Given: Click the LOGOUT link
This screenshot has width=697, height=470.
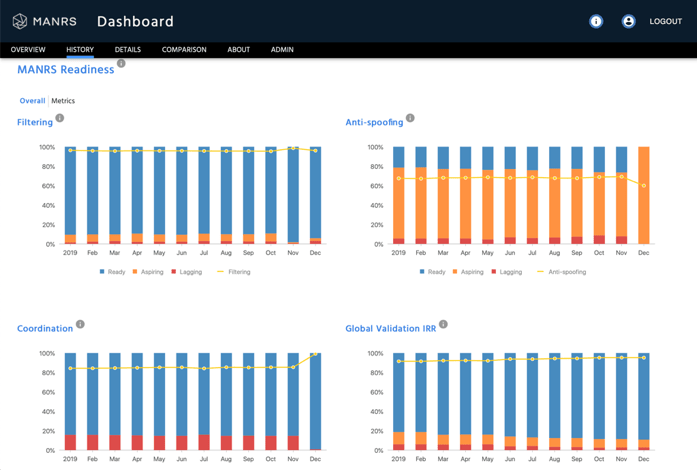Looking at the screenshot, I should click(x=665, y=21).
